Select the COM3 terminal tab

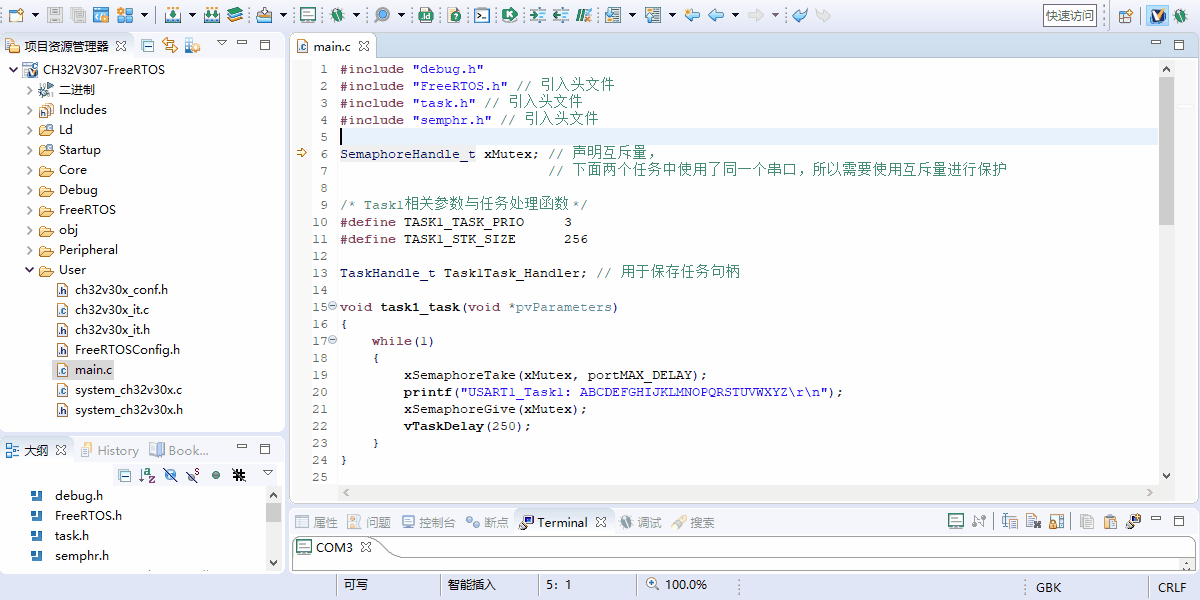(x=334, y=547)
